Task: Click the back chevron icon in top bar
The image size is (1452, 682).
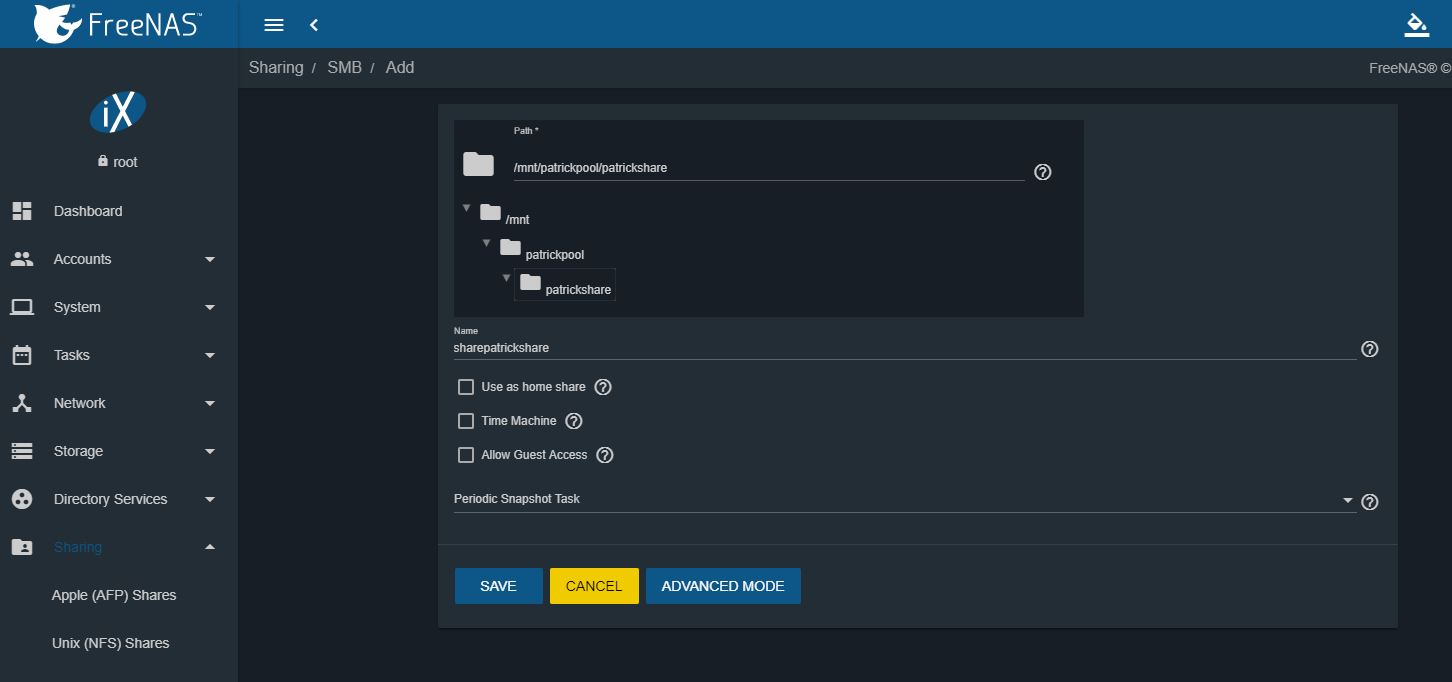Action: coord(314,25)
